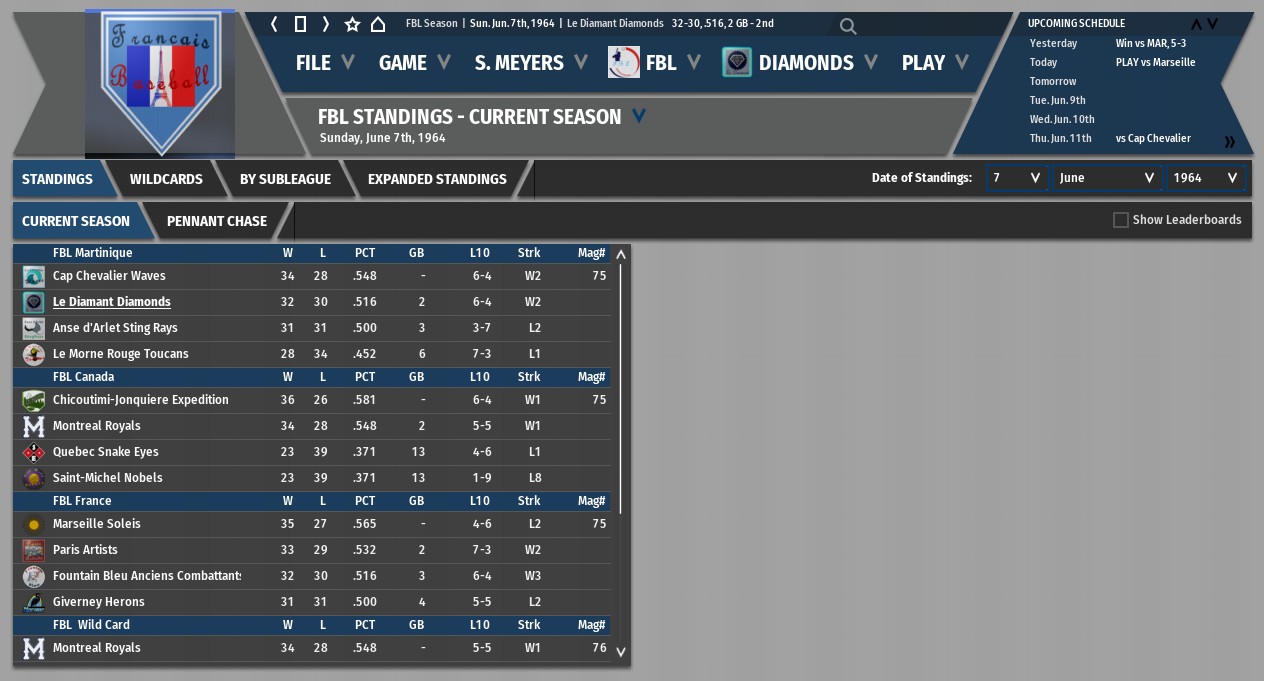Open the 1964 year dropdown

click(x=1206, y=178)
